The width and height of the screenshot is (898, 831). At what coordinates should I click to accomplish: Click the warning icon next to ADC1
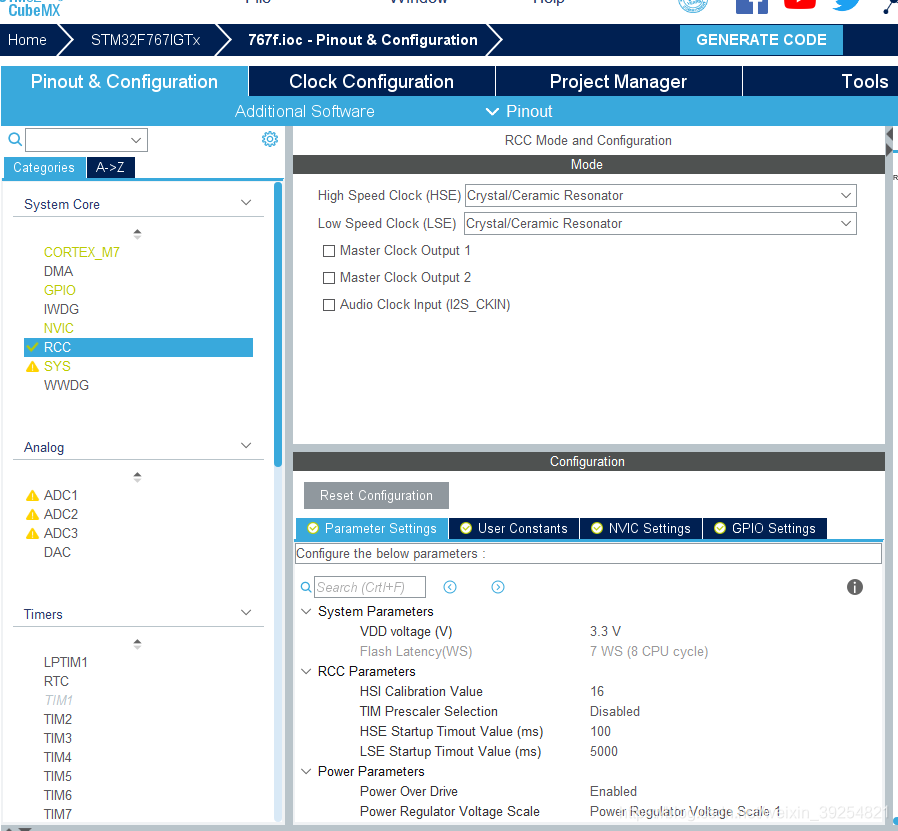33,495
